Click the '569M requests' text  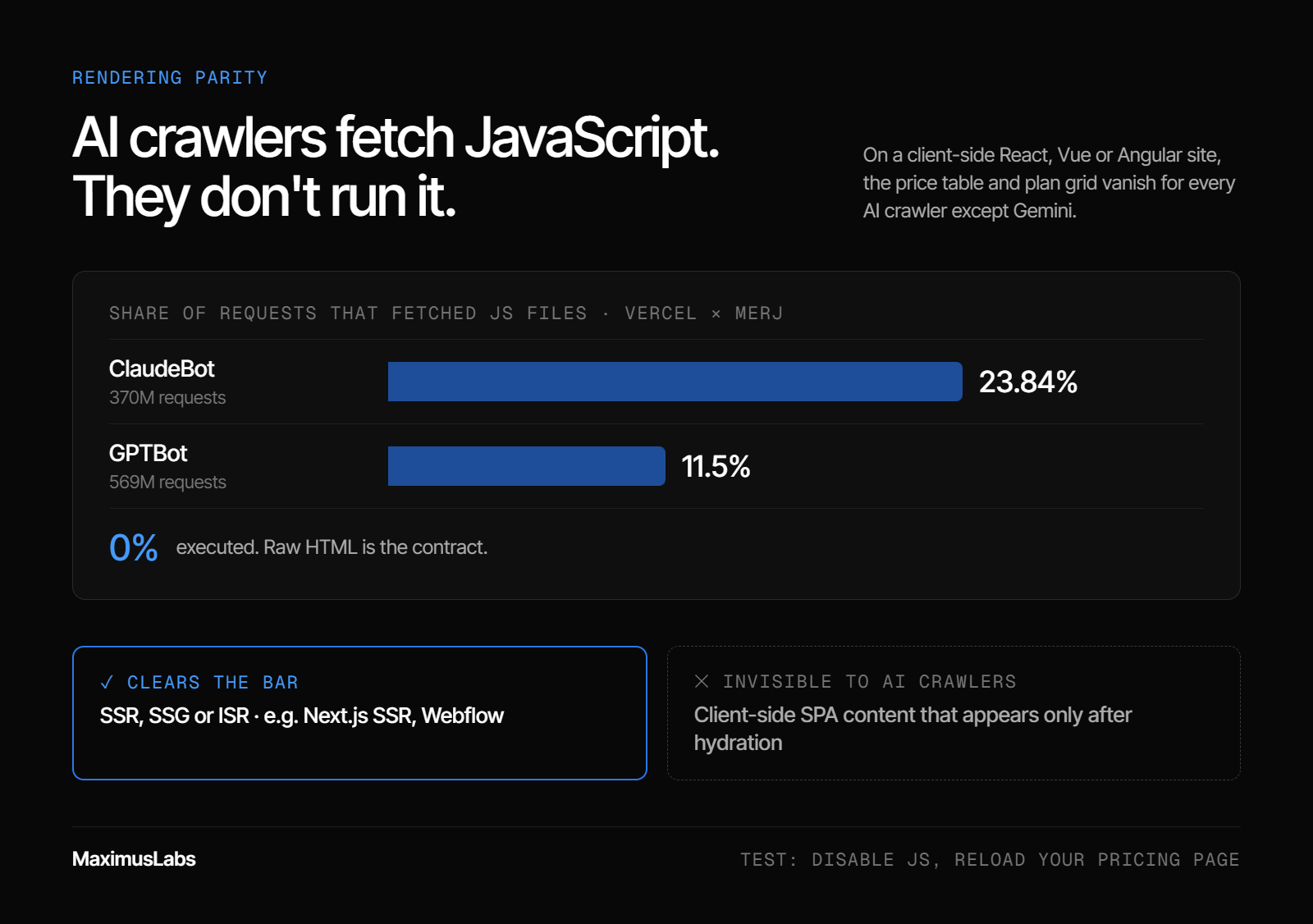coord(167,483)
